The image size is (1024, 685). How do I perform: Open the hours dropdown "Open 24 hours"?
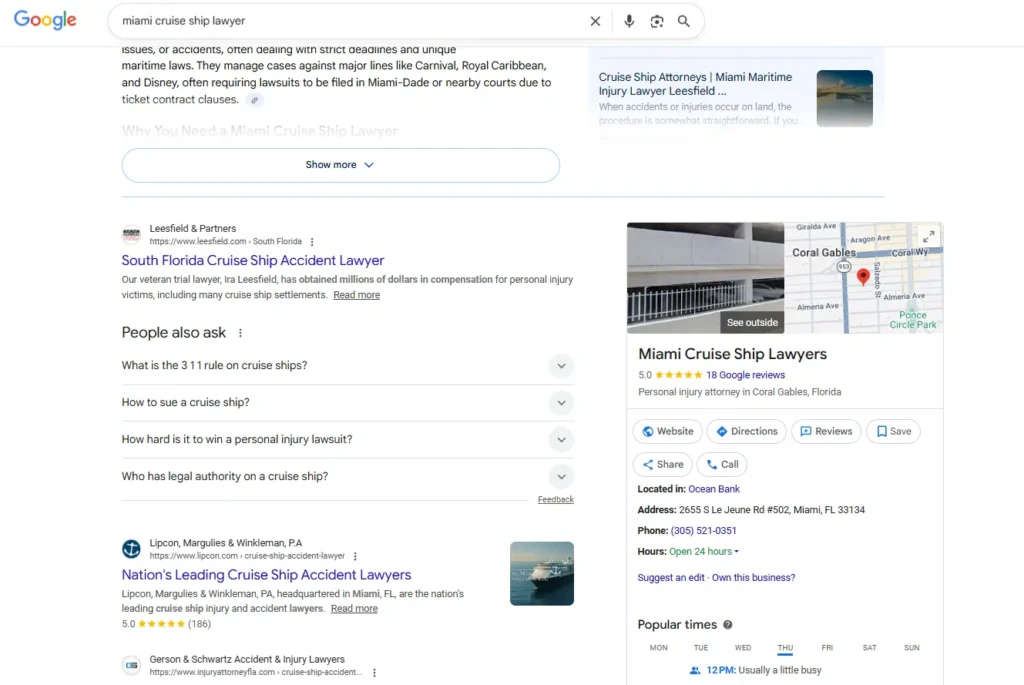click(704, 552)
